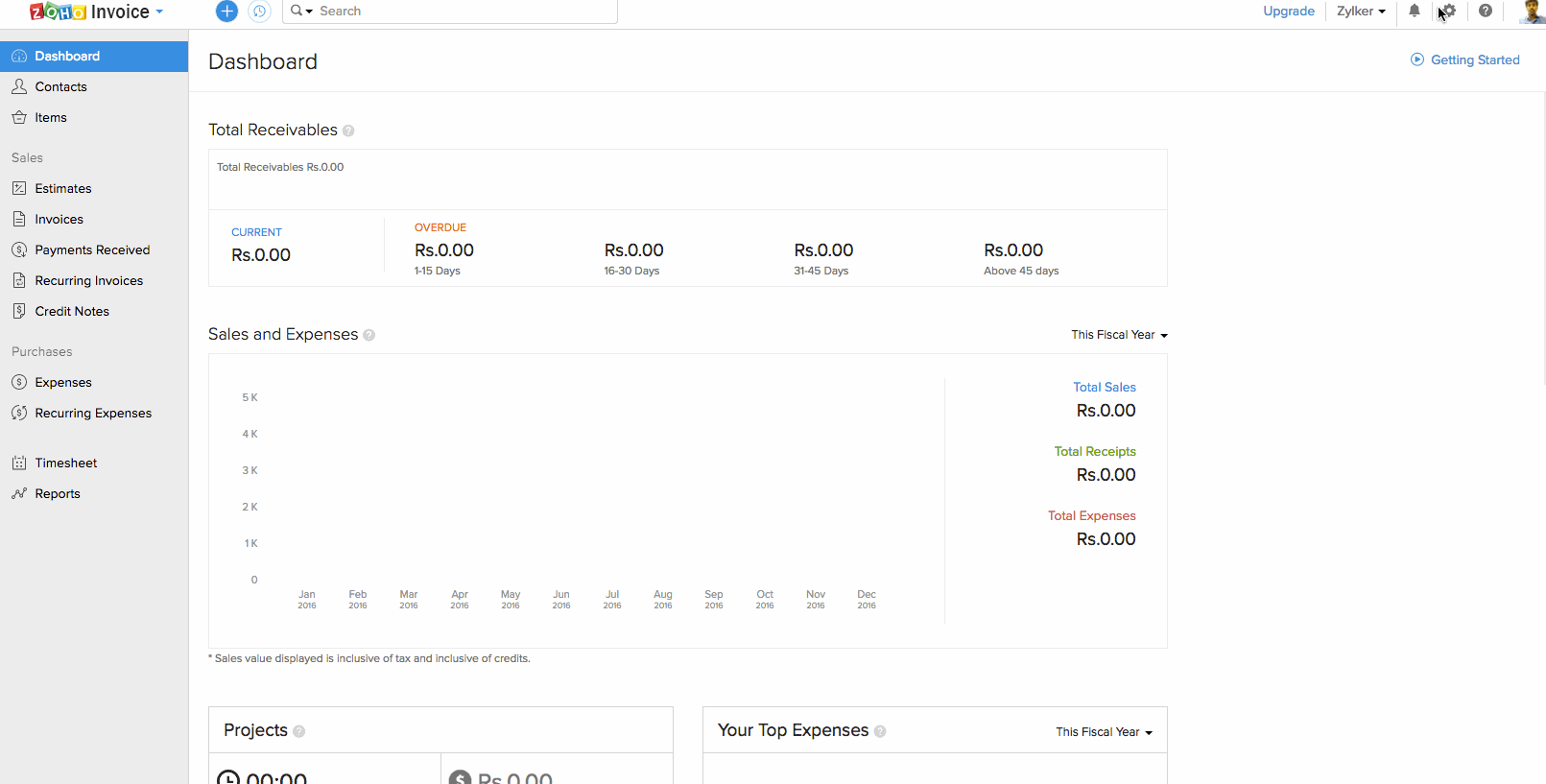Click the Reports graph icon
The image size is (1546, 784).
pos(19,493)
